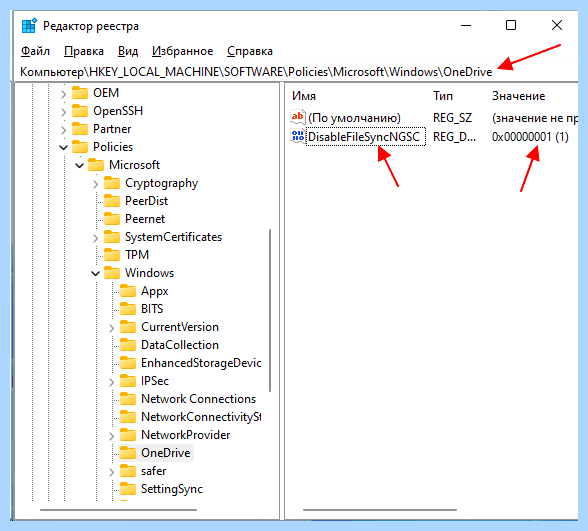Click the OneDrive folder icon
This screenshot has width=588, height=531.
point(128,453)
